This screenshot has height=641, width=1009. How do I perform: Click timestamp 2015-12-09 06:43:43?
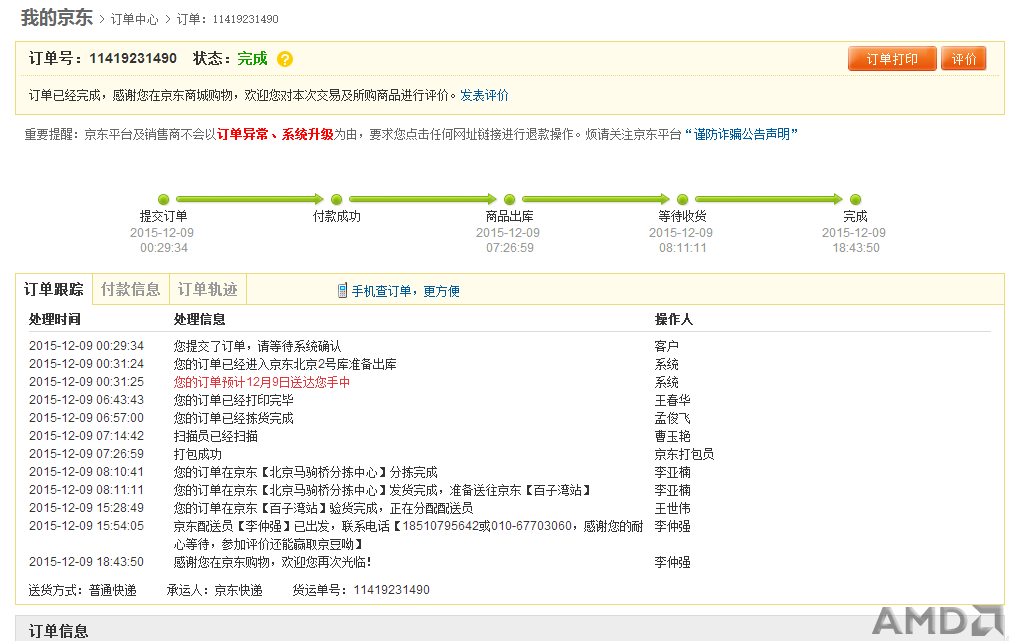tap(86, 400)
